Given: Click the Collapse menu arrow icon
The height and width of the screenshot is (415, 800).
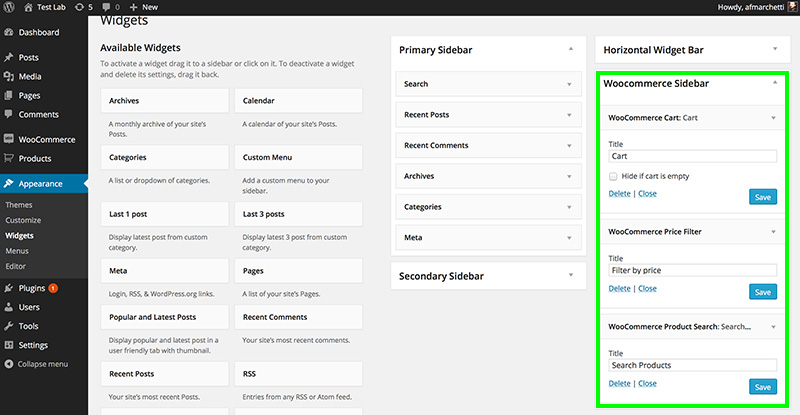Looking at the screenshot, I should point(9,364).
